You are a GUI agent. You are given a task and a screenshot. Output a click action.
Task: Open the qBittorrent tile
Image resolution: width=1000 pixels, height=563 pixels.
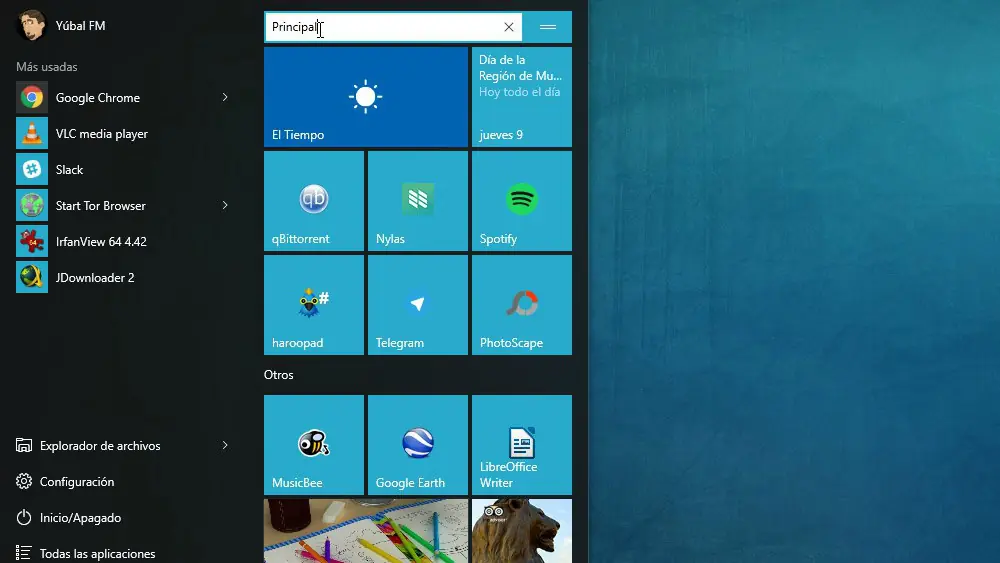pyautogui.click(x=314, y=201)
